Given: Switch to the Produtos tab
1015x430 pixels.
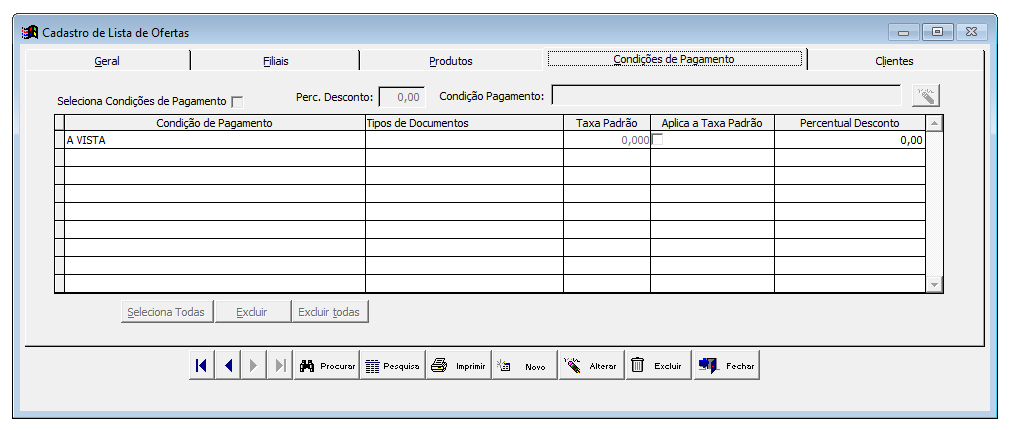Looking at the screenshot, I should tap(451, 61).
